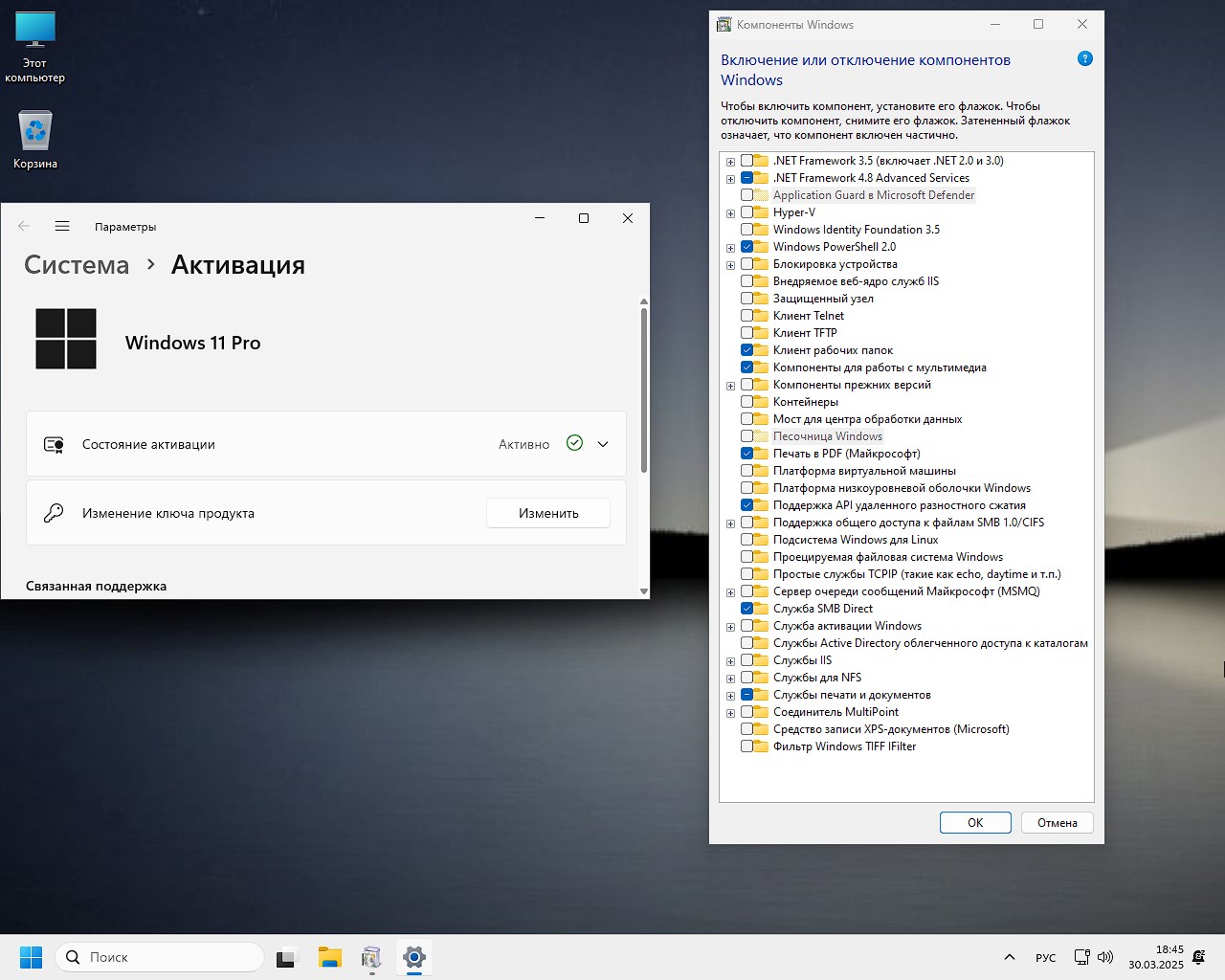Enable Подсистема Windows для Linux checkbox
Image resolution: width=1225 pixels, height=980 pixels.
pos(746,540)
